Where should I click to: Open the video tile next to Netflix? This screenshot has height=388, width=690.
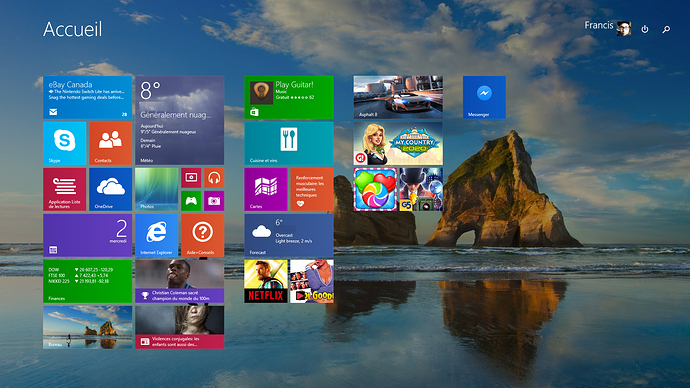(312, 281)
